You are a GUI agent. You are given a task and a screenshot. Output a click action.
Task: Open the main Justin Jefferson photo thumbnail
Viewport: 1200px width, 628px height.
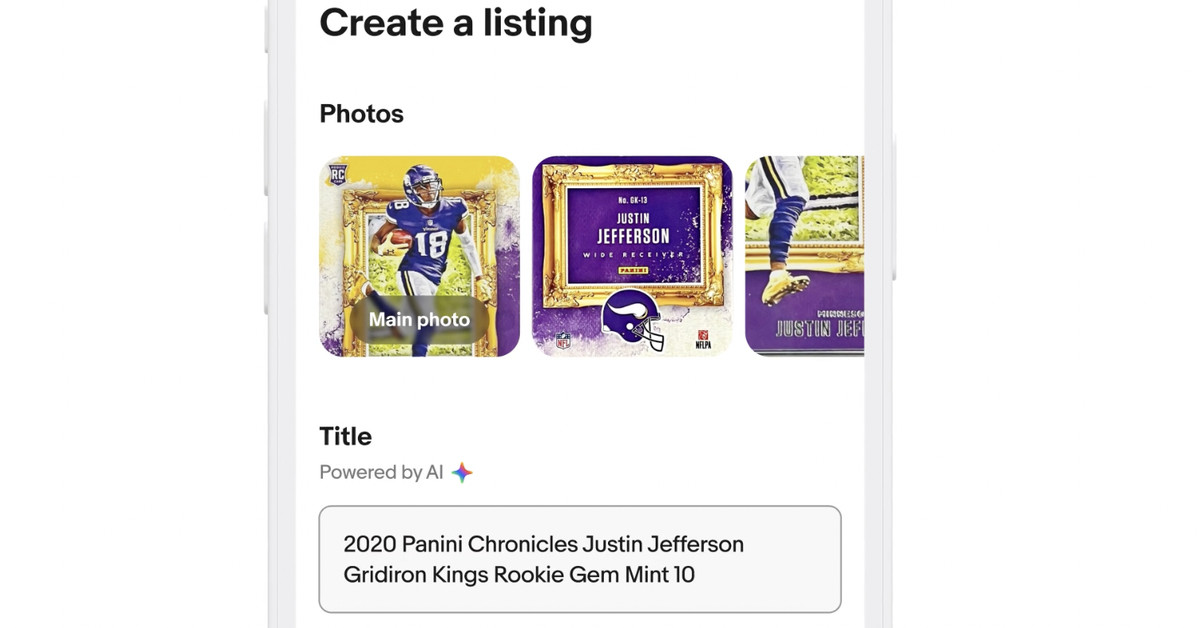(419, 250)
